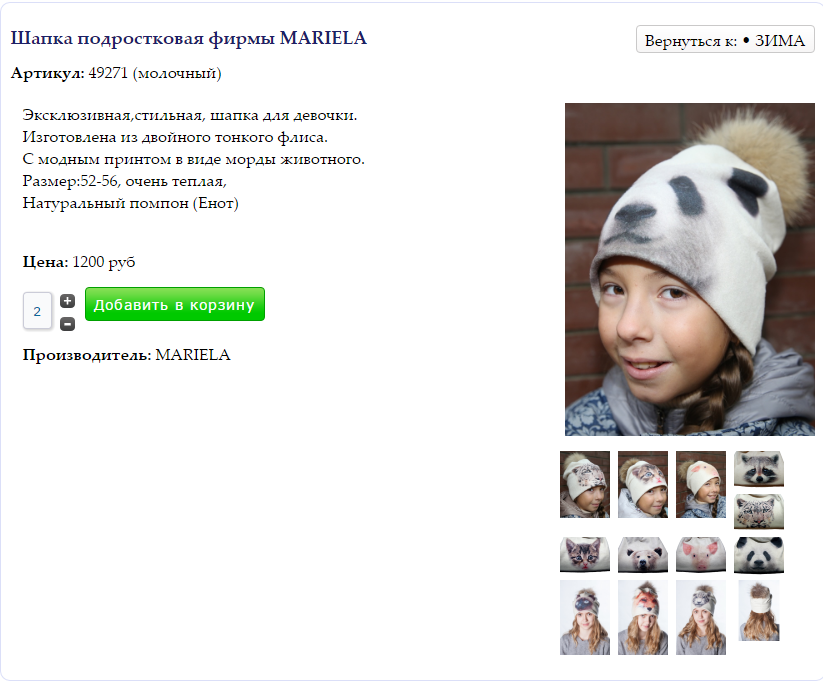Click the product title Шапка подростковая фирмы MARIELA

point(188,38)
